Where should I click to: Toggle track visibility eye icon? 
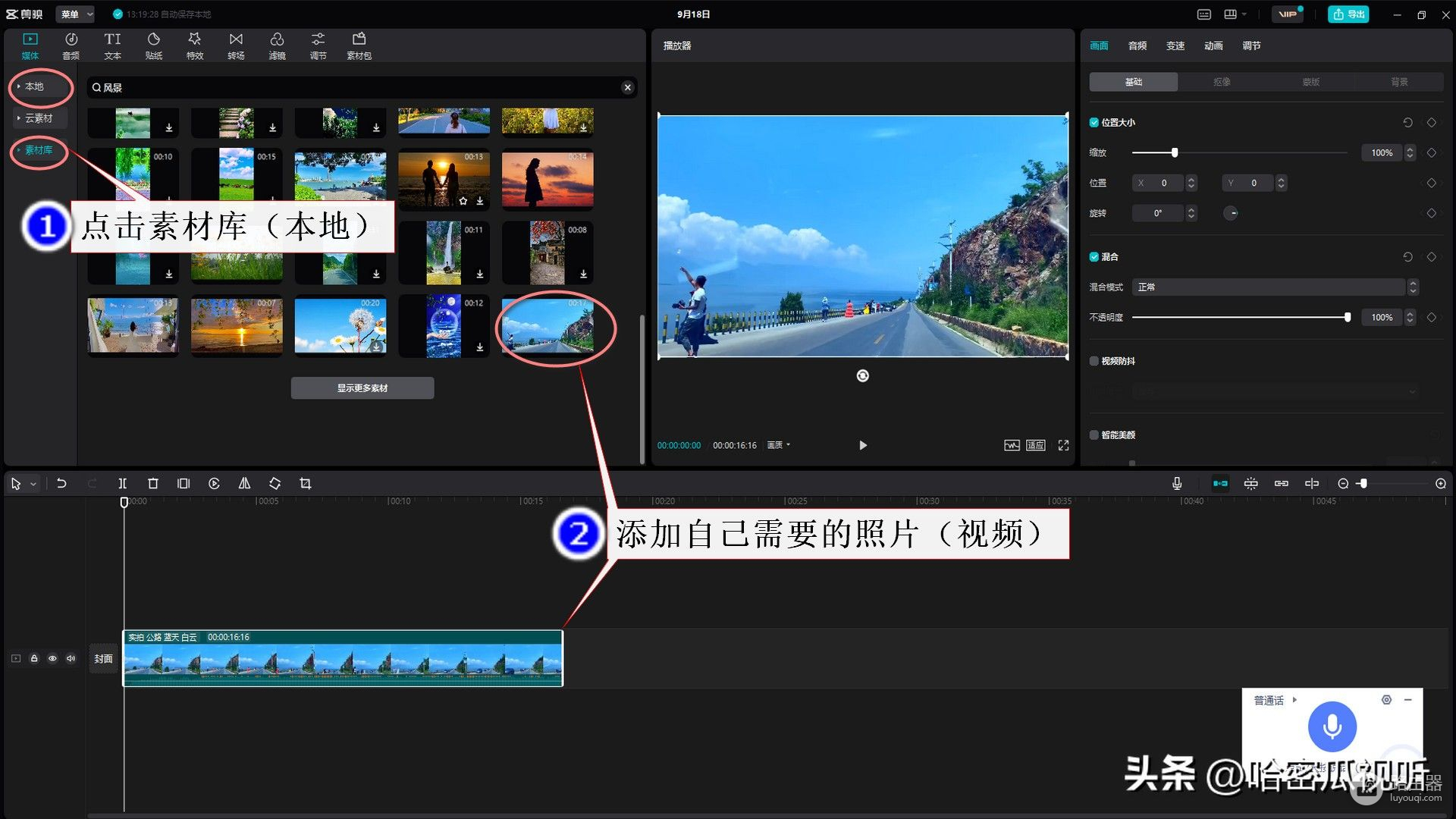point(52,658)
